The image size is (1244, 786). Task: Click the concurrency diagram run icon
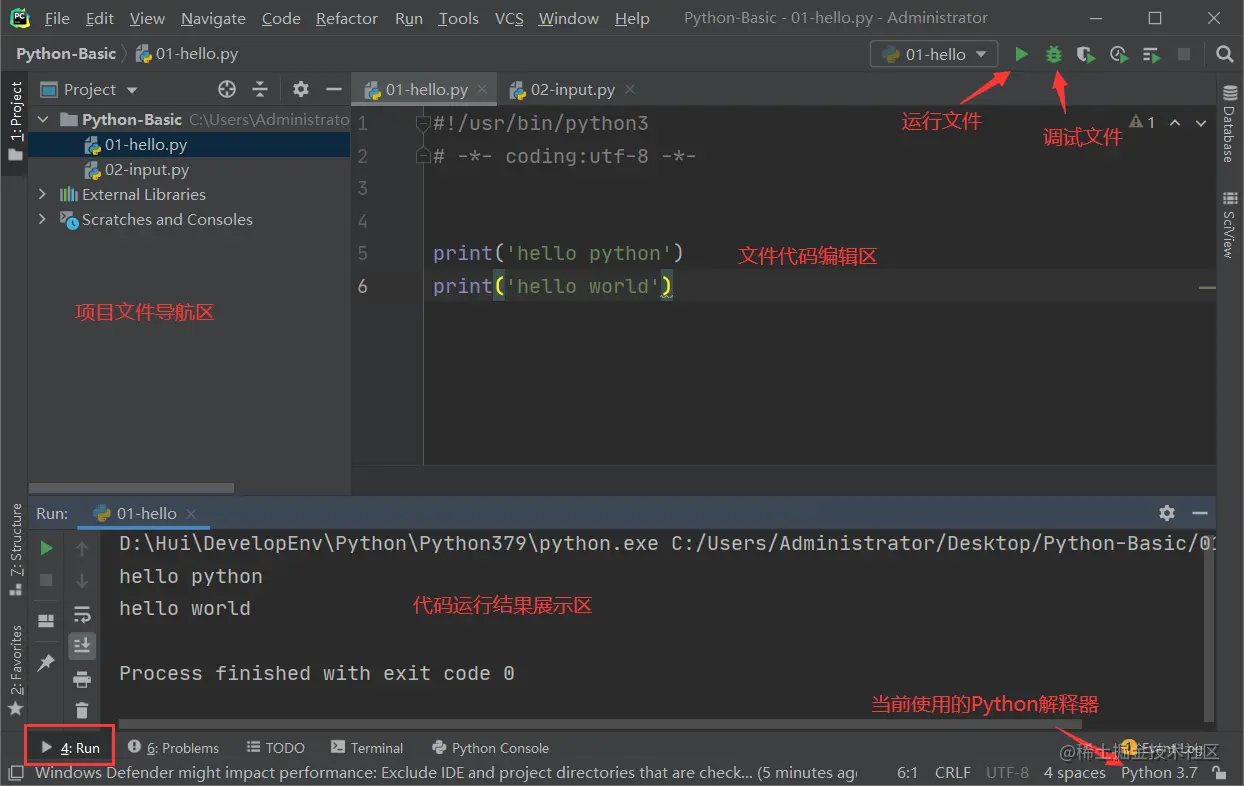tap(1151, 54)
